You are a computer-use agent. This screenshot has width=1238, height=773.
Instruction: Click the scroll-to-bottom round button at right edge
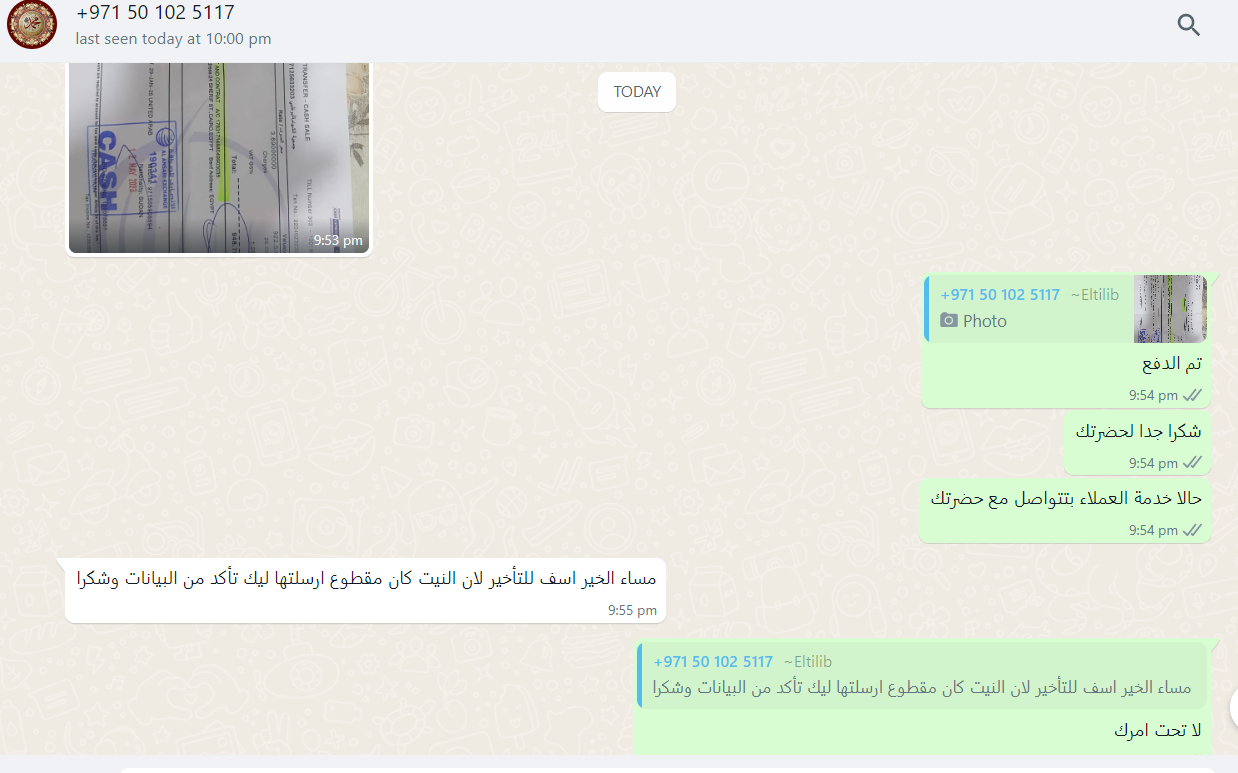tap(1232, 706)
